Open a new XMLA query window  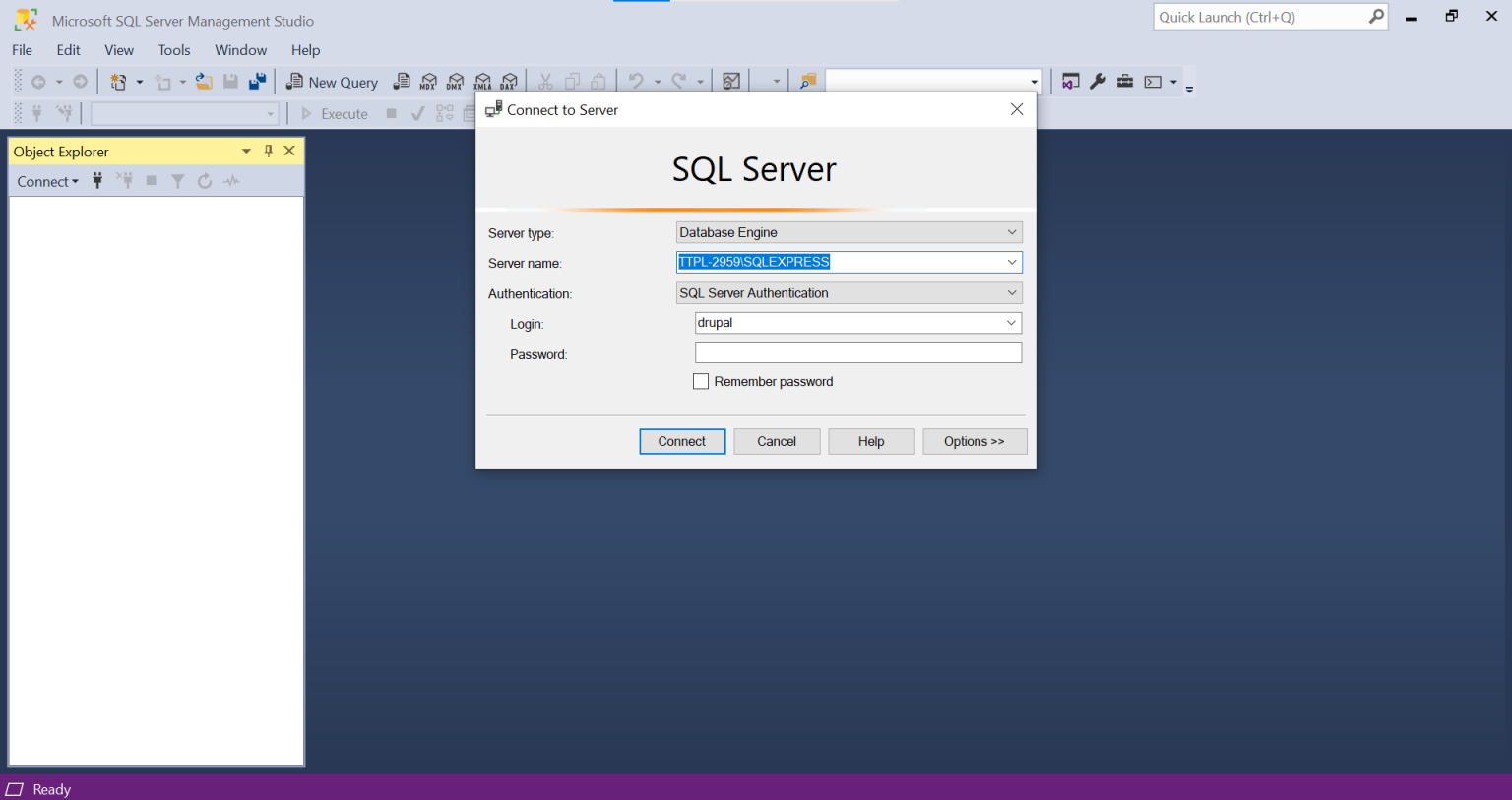pos(482,82)
